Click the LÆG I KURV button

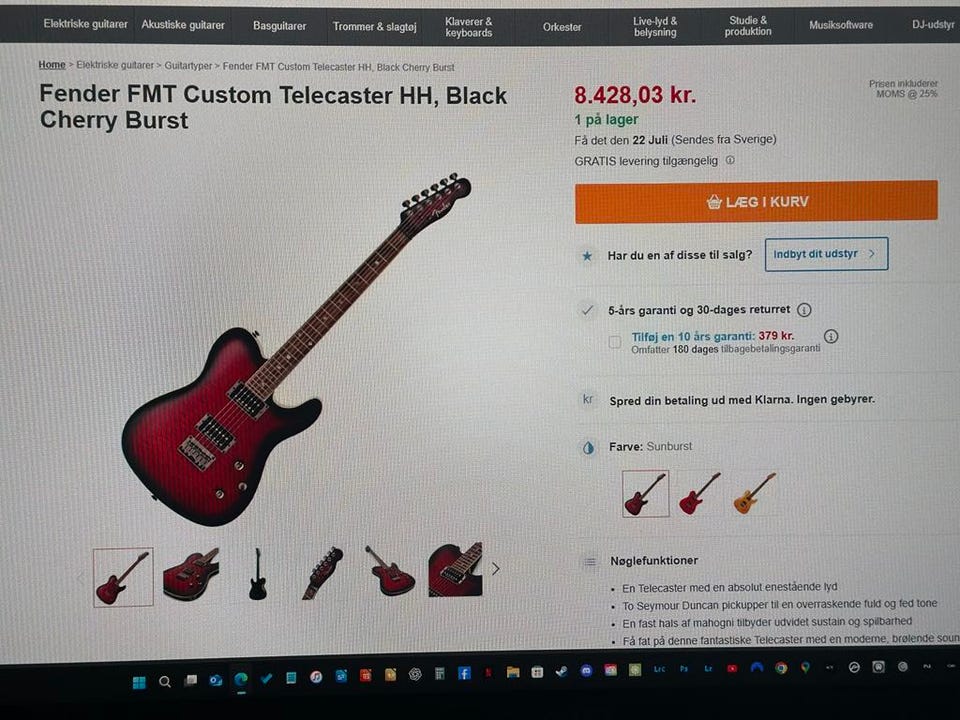coord(756,201)
